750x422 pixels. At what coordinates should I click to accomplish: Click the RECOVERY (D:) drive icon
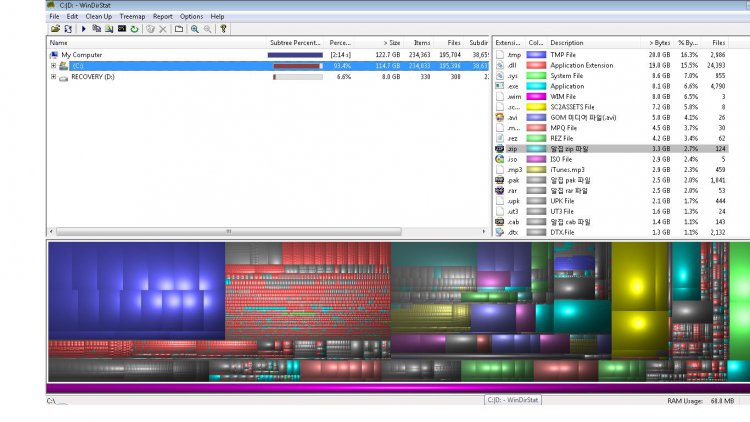click(63, 77)
